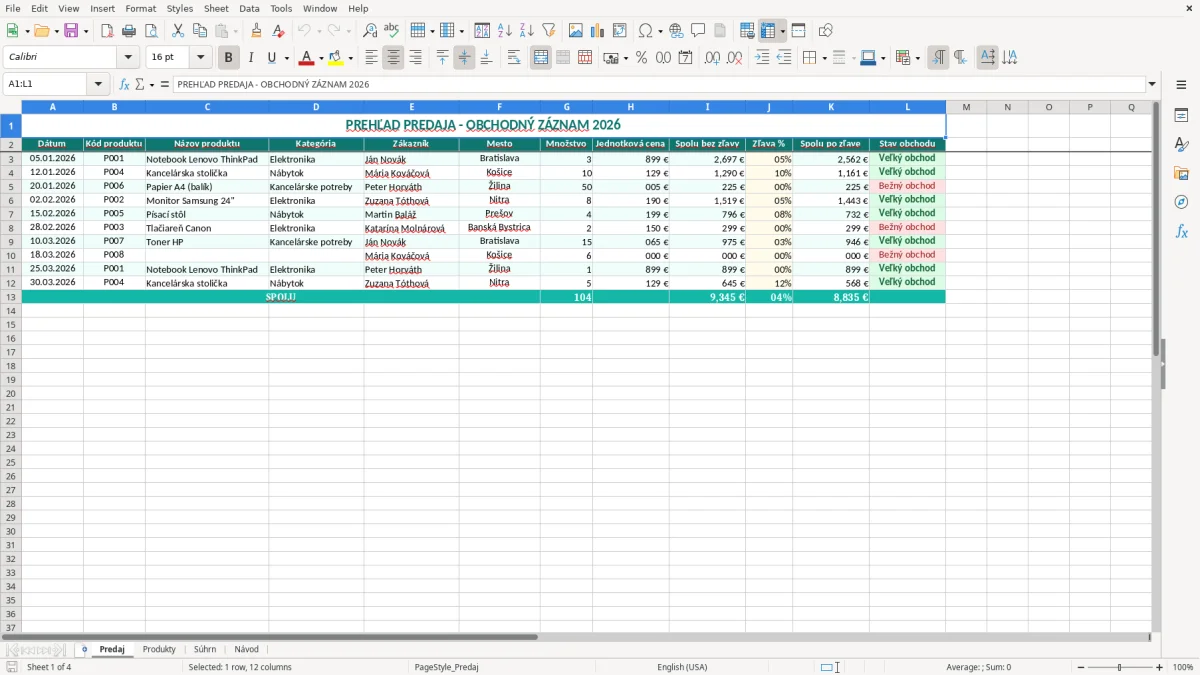Click the Cut scissors icon

click(178, 31)
